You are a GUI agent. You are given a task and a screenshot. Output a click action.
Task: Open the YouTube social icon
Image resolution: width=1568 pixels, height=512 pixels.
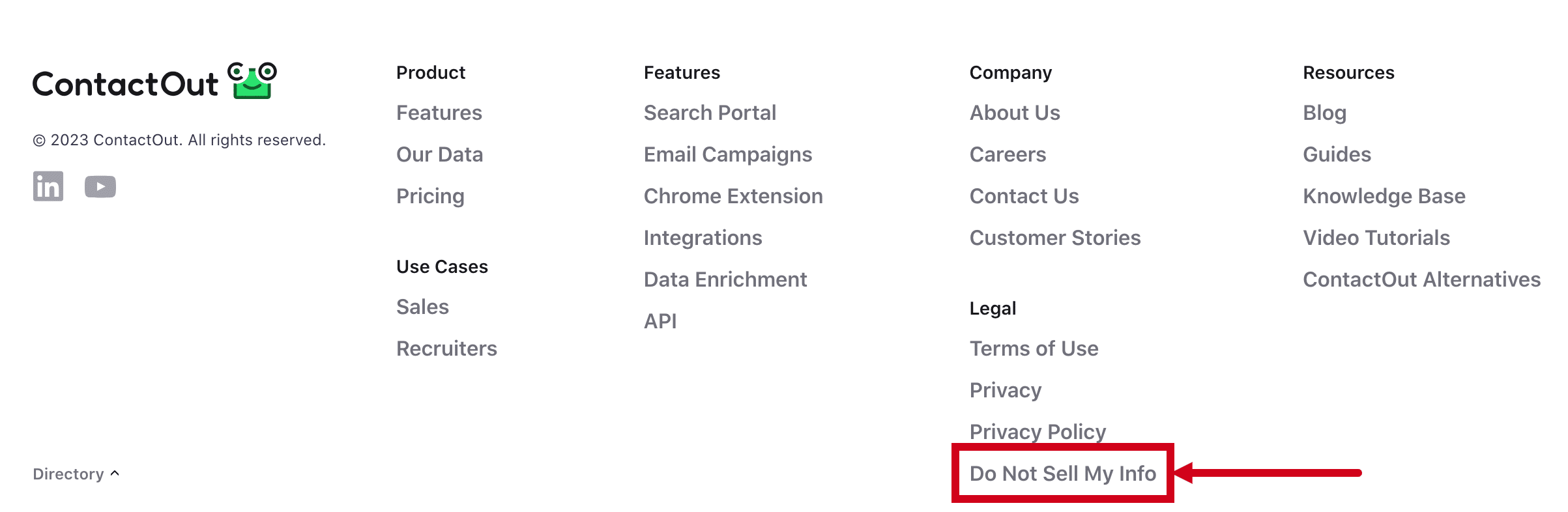point(100,187)
